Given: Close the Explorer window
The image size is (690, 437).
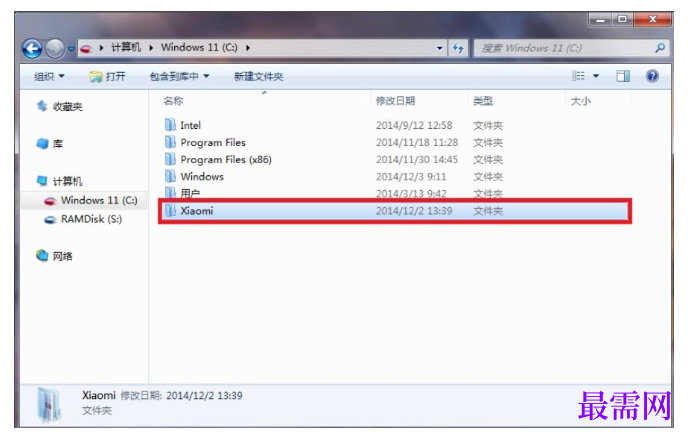Looking at the screenshot, I should pyautogui.click(x=653, y=19).
